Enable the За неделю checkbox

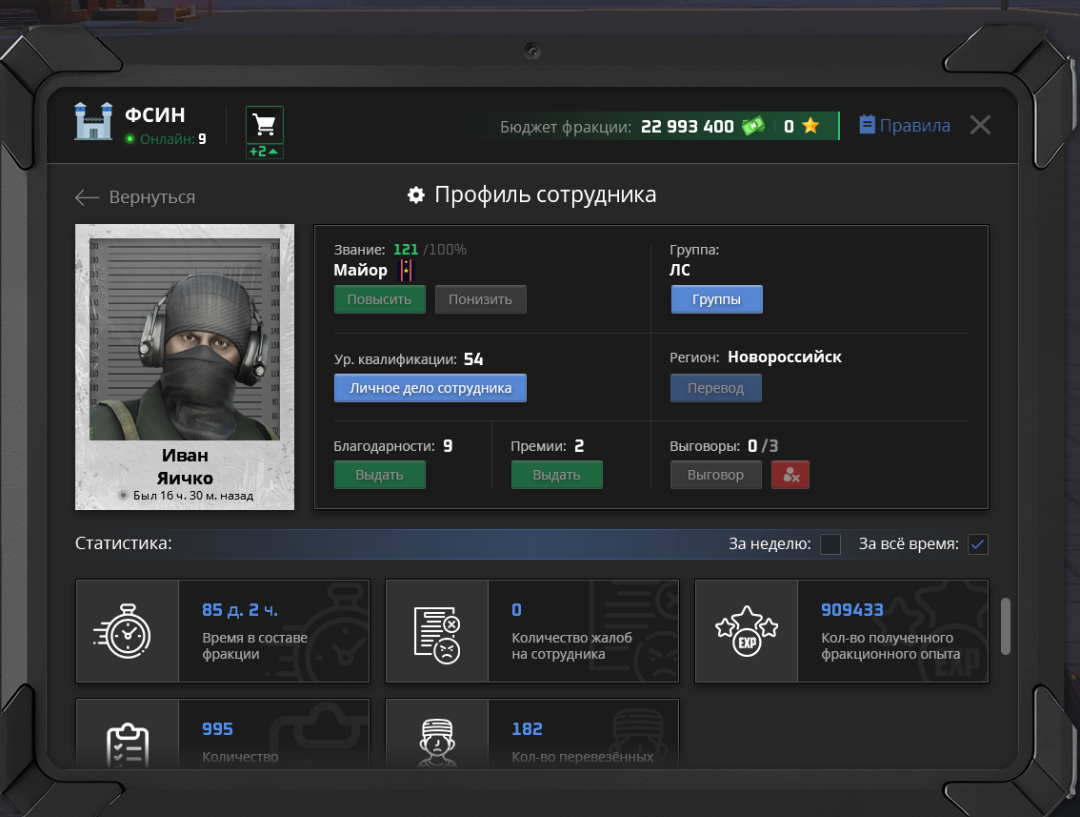pos(830,544)
